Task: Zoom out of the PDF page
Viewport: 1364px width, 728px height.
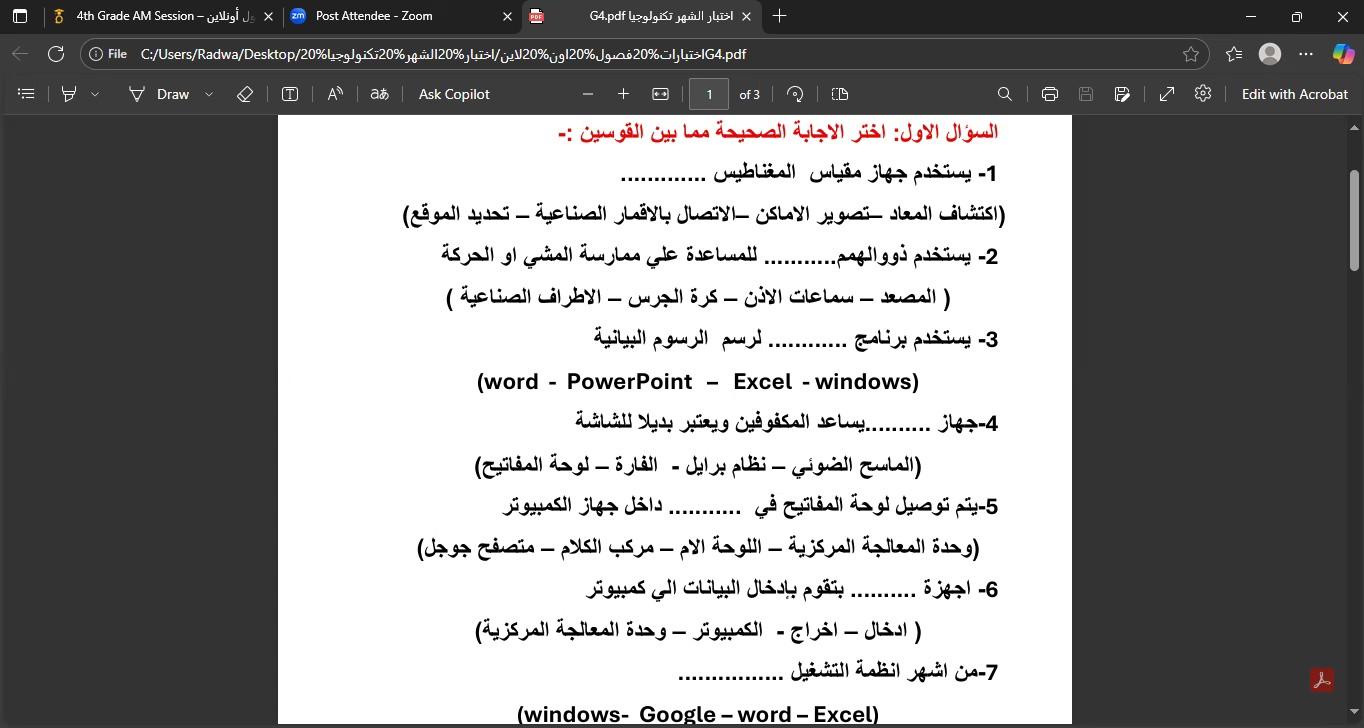Action: pos(588,94)
